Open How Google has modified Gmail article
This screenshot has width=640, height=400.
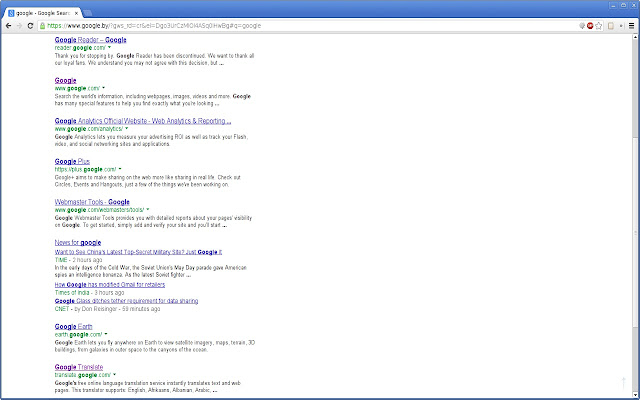110,284
